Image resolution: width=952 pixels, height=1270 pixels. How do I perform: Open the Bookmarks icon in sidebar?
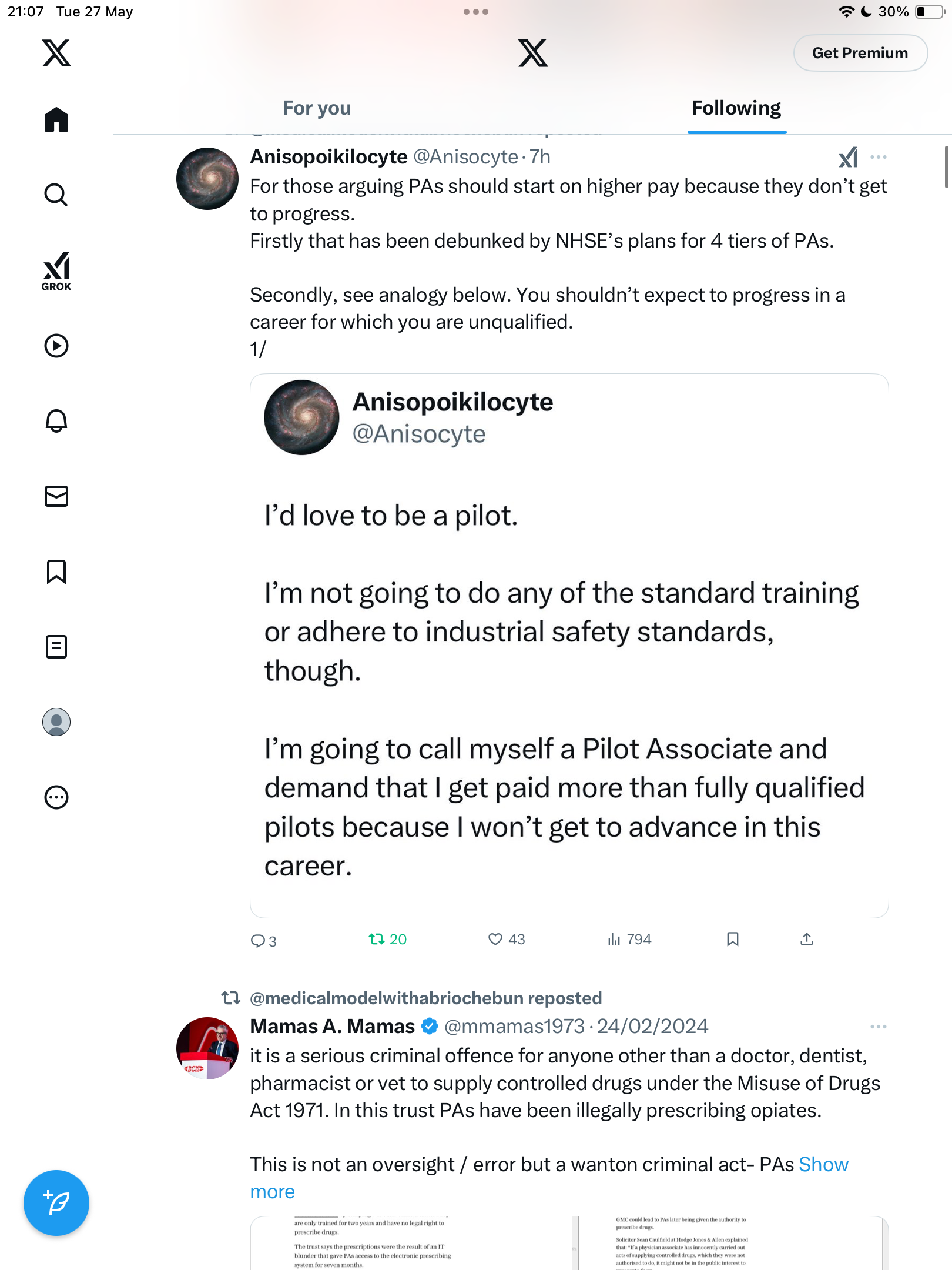coord(56,571)
